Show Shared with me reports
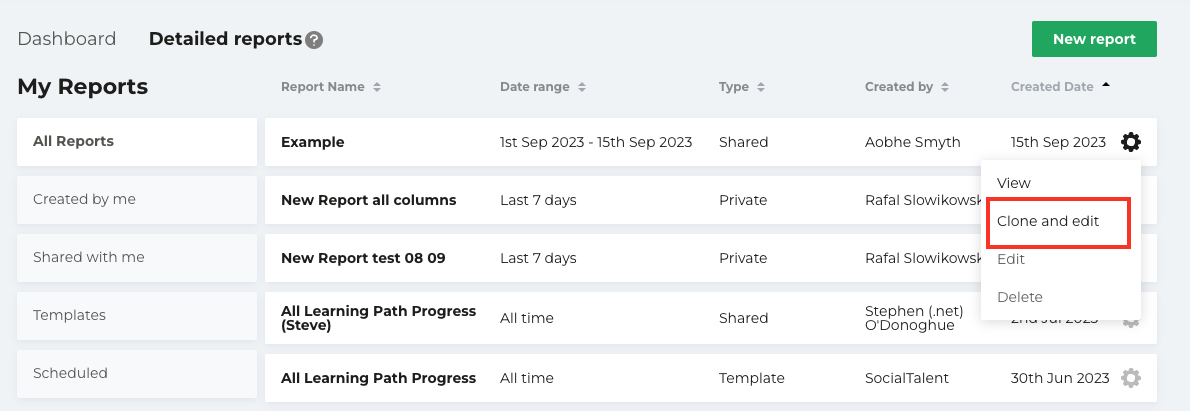The height and width of the screenshot is (411, 1190). (x=137, y=257)
